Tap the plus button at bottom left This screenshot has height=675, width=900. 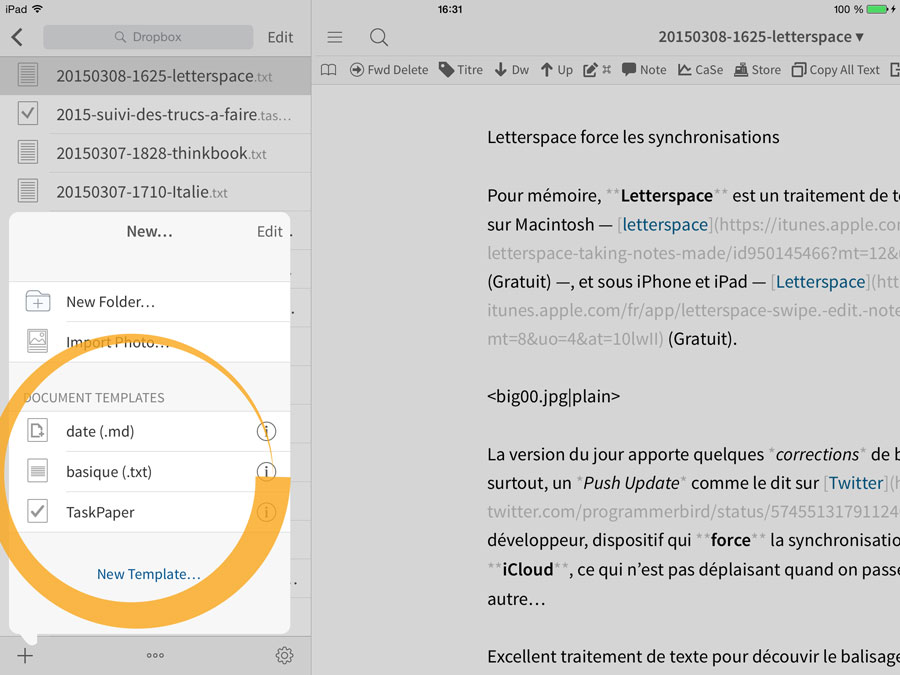(25, 655)
